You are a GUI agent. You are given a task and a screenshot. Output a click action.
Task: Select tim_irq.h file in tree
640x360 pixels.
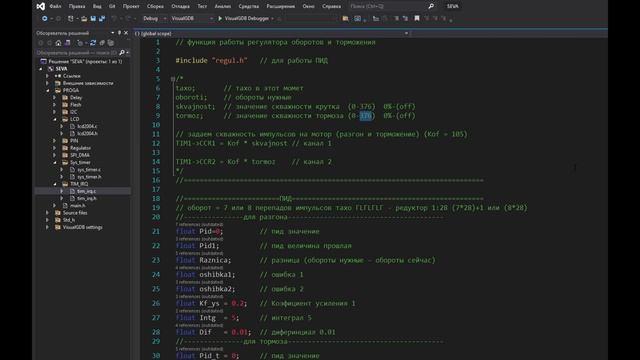pyautogui.click(x=87, y=198)
